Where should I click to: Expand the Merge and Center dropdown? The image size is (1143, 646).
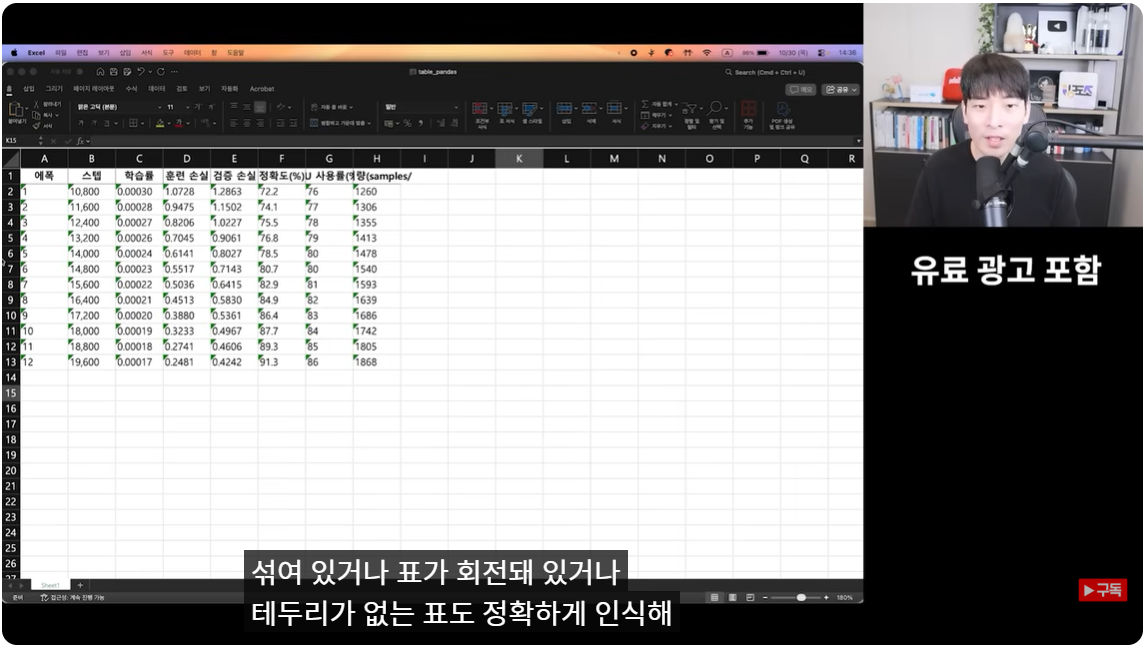coord(370,123)
